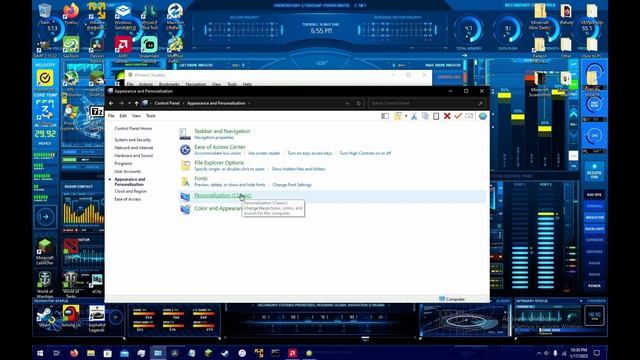Open the Edit menu in Control Panel
Image resolution: width=640 pixels, height=360 pixels.
coord(123,116)
